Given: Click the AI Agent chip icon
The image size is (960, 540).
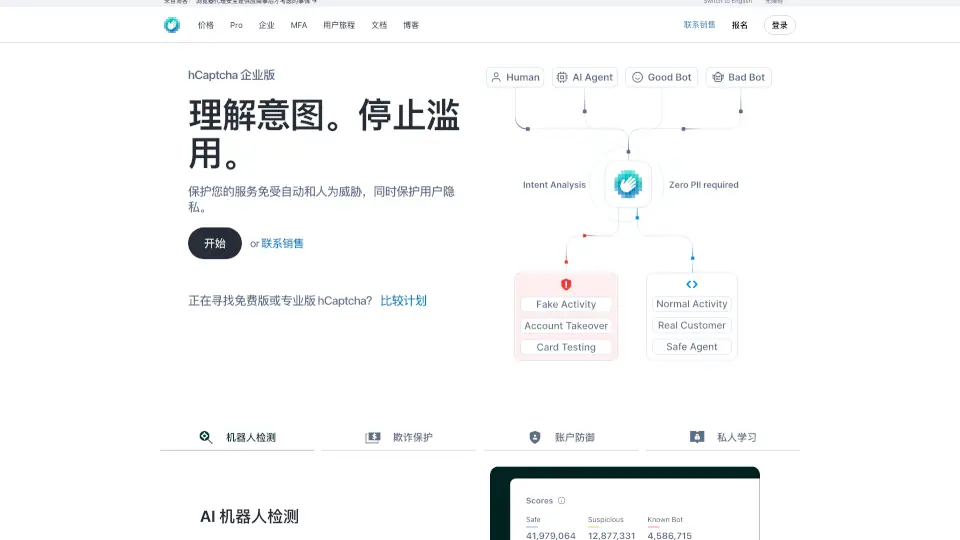Looking at the screenshot, I should pos(562,77).
